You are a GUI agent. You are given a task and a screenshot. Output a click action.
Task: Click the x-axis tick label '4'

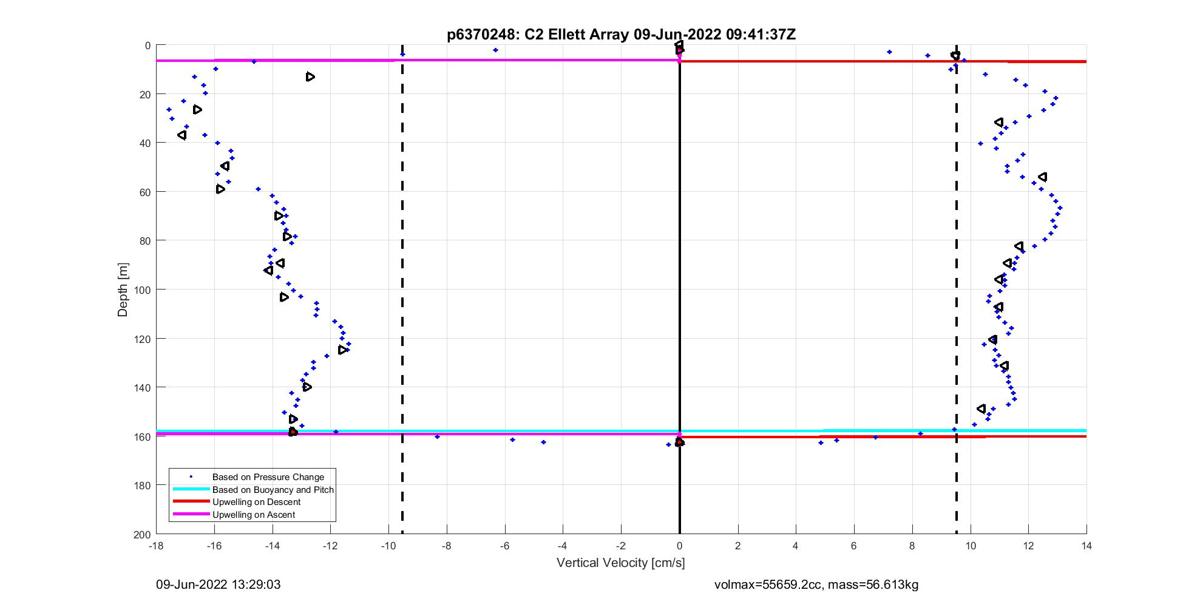coord(795,547)
